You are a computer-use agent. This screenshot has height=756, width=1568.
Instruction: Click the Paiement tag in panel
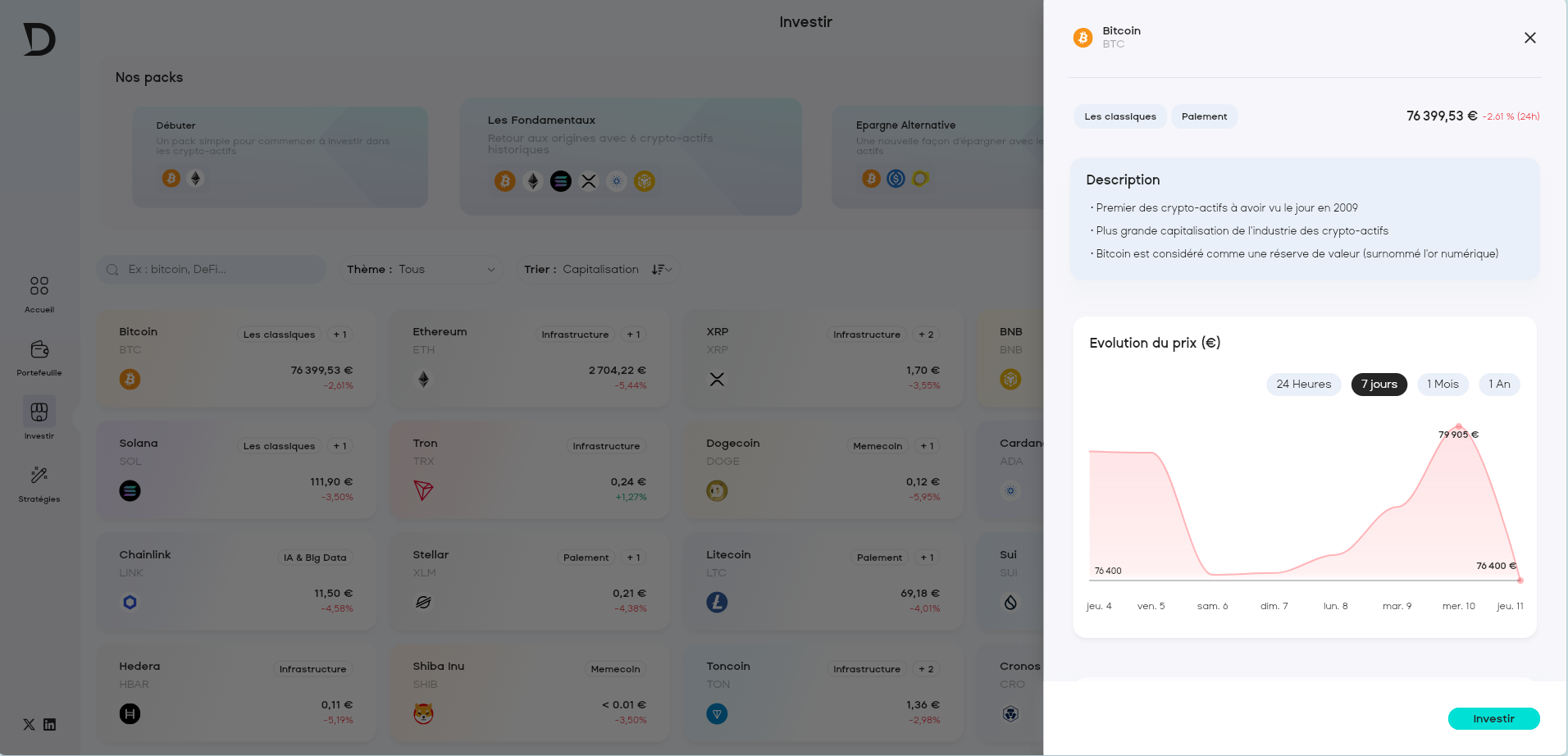[1204, 116]
